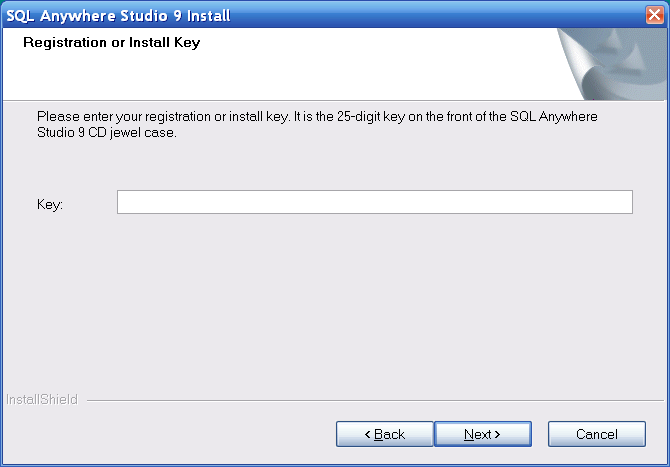The height and width of the screenshot is (467, 670).
Task: Click the InstallShield branding text
Action: pyautogui.click(x=42, y=399)
